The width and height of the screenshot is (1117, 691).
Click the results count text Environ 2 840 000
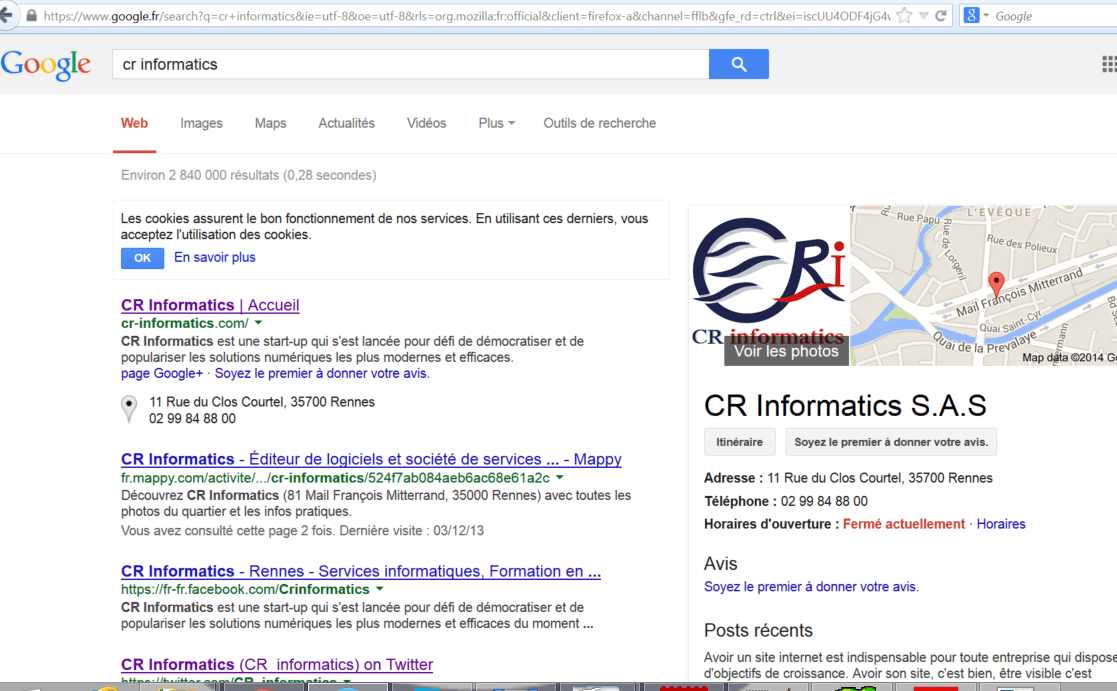click(x=249, y=175)
